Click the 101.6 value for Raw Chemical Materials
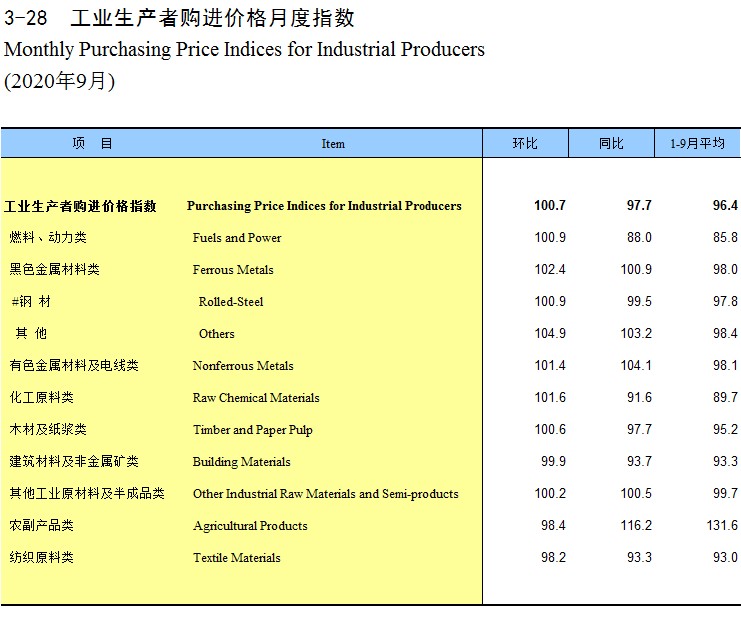The image size is (741, 638). point(550,397)
